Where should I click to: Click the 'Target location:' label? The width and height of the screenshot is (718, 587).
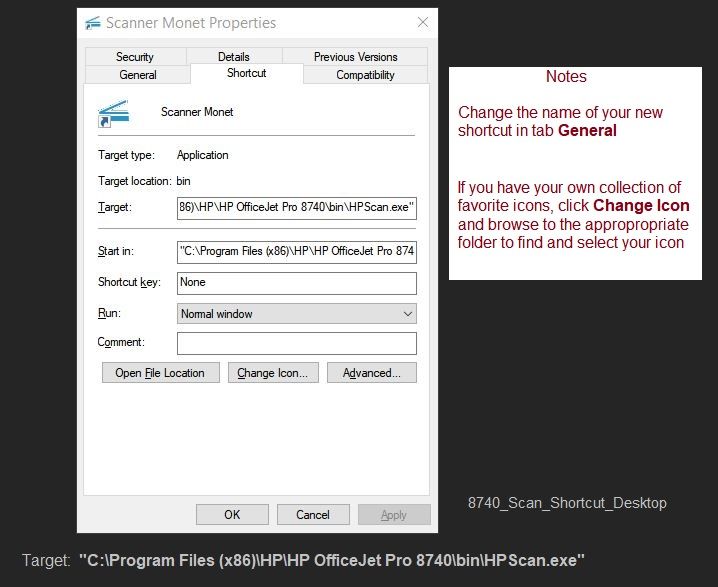[x=135, y=181]
